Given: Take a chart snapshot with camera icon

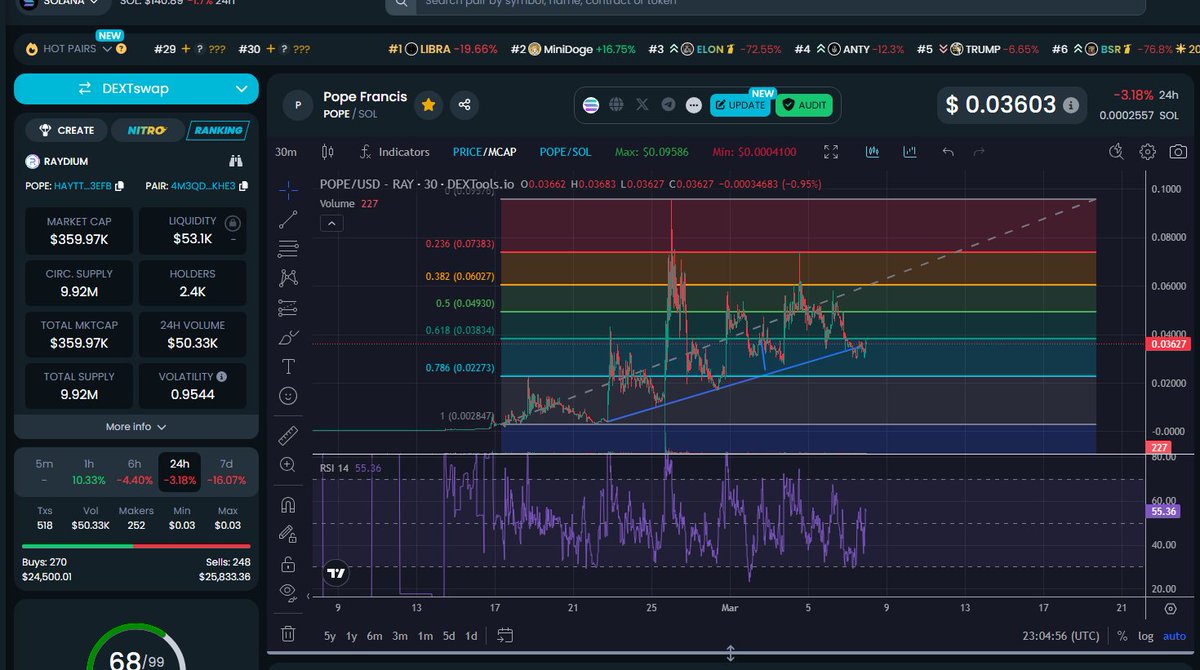Looking at the screenshot, I should [x=1179, y=152].
